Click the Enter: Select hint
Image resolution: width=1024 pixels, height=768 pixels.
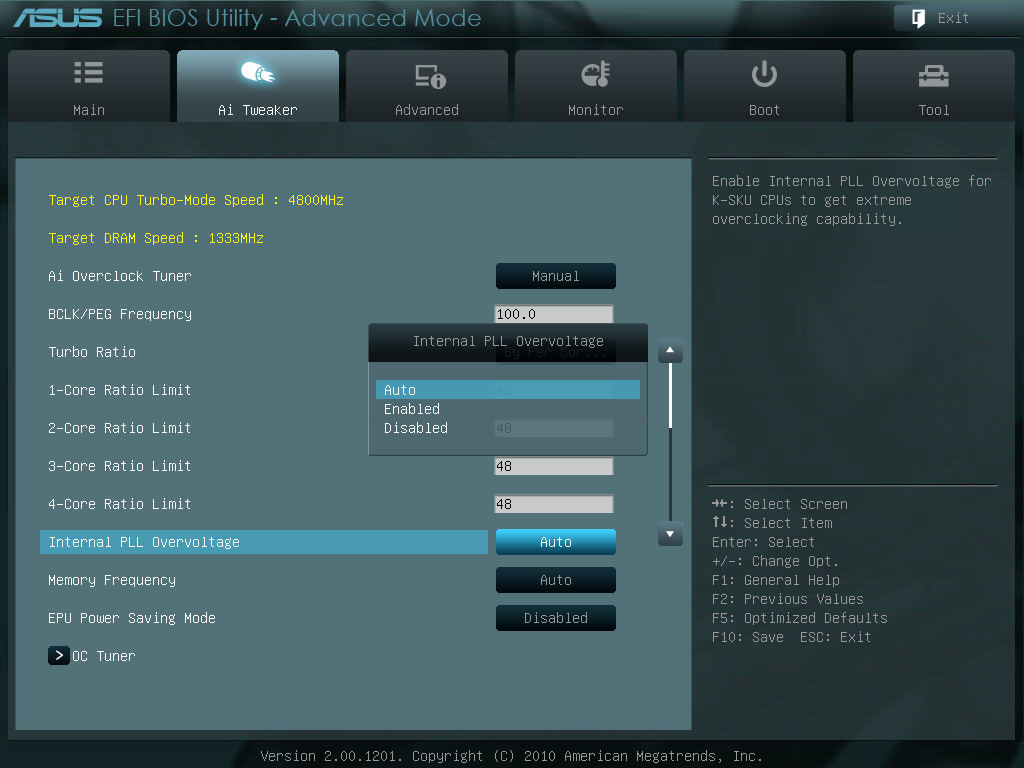[x=763, y=542]
